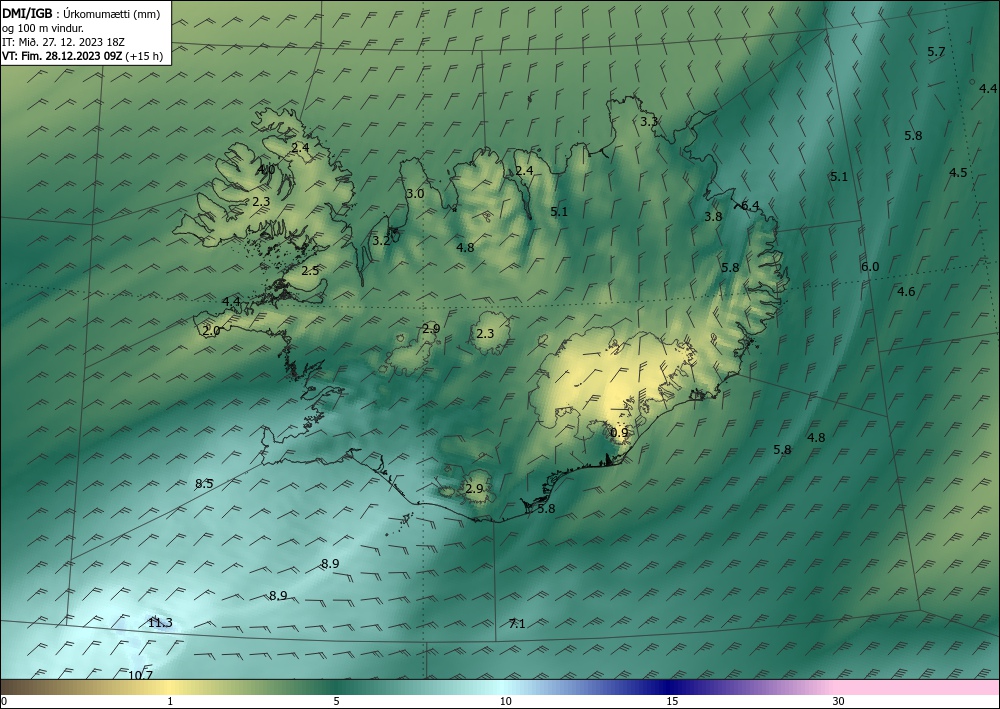Click the 3.2 value in northwest Iceland
Viewport: 1000px width, 709px height.
point(381,241)
